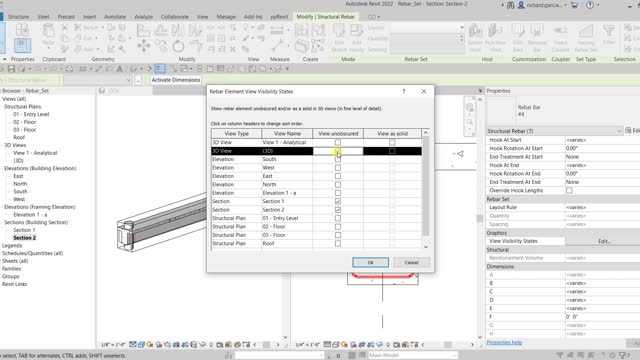This screenshot has height=360, width=640.
Task: Click the Measure tool icon
Action: tap(277, 30)
